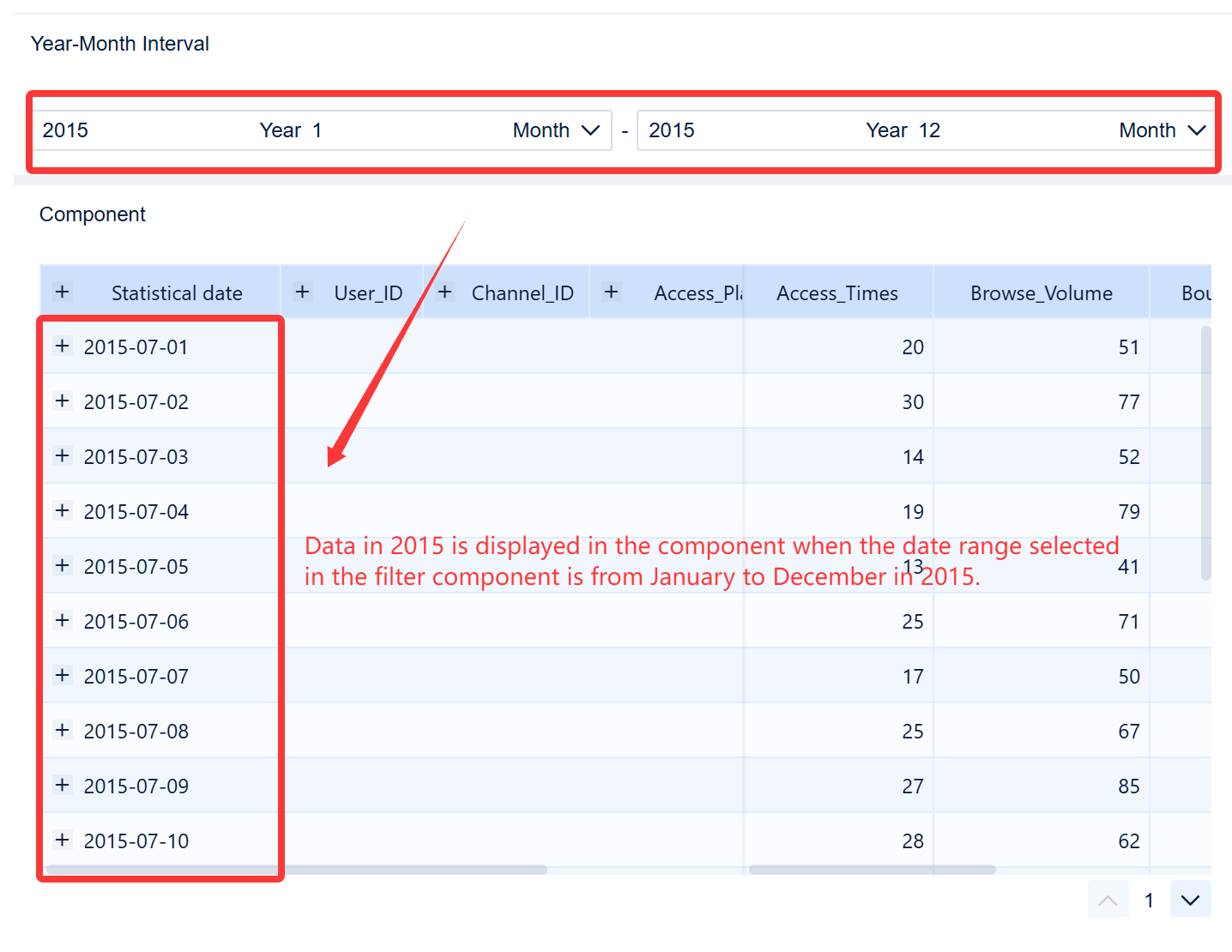The width and height of the screenshot is (1232, 952).
Task: Expand the 2015-07-10 row
Action: pyautogui.click(x=62, y=841)
